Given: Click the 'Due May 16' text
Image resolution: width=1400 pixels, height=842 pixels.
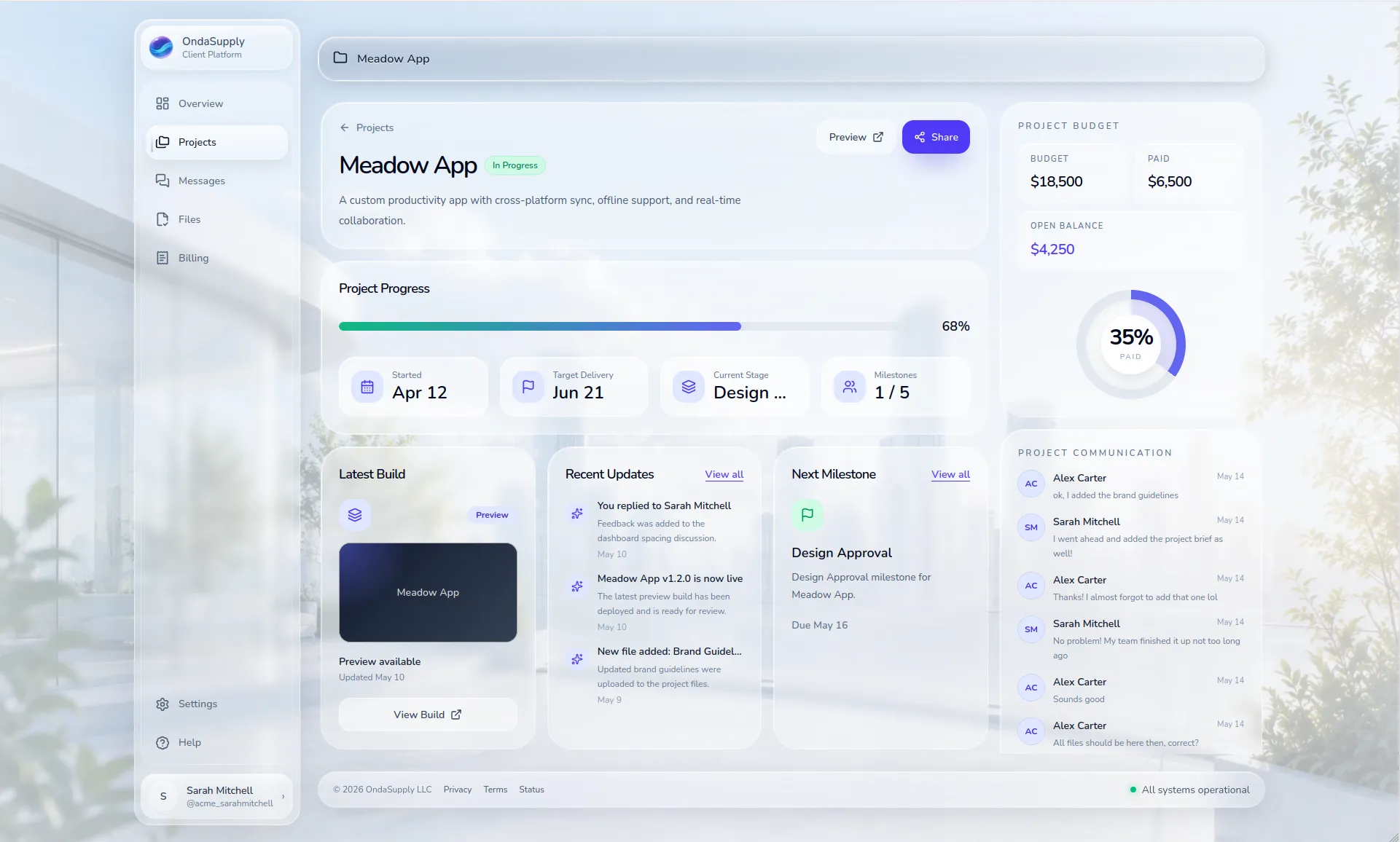Looking at the screenshot, I should 820,625.
